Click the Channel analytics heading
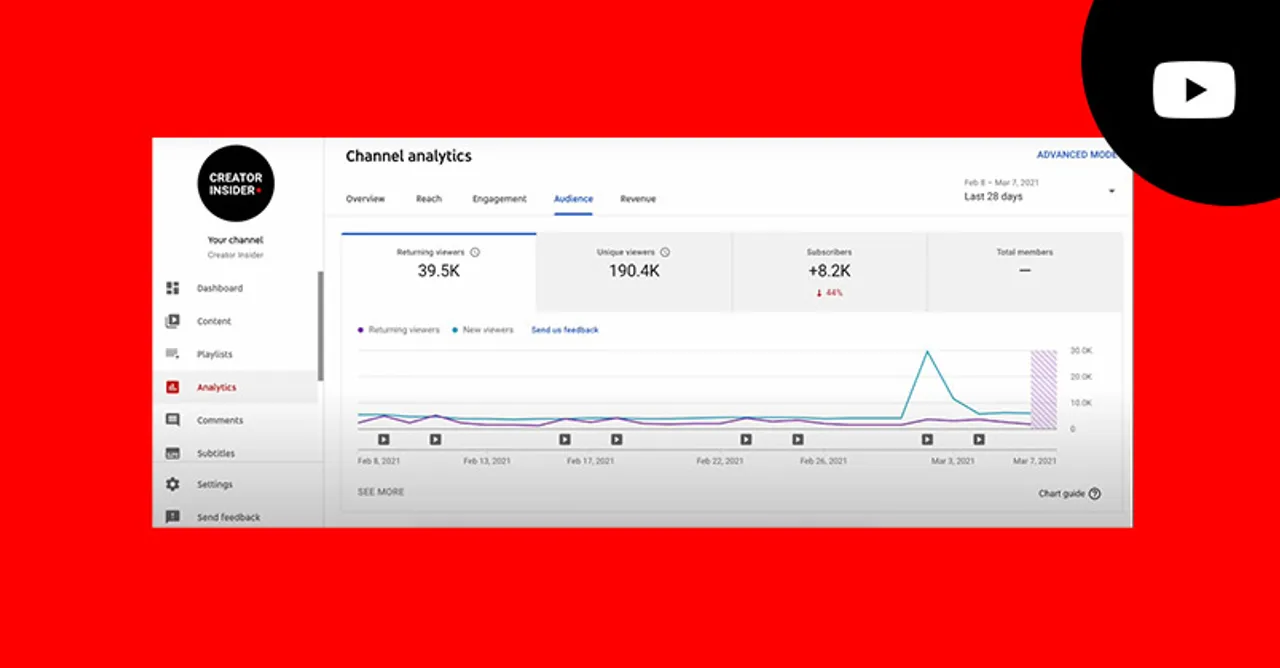 point(408,156)
